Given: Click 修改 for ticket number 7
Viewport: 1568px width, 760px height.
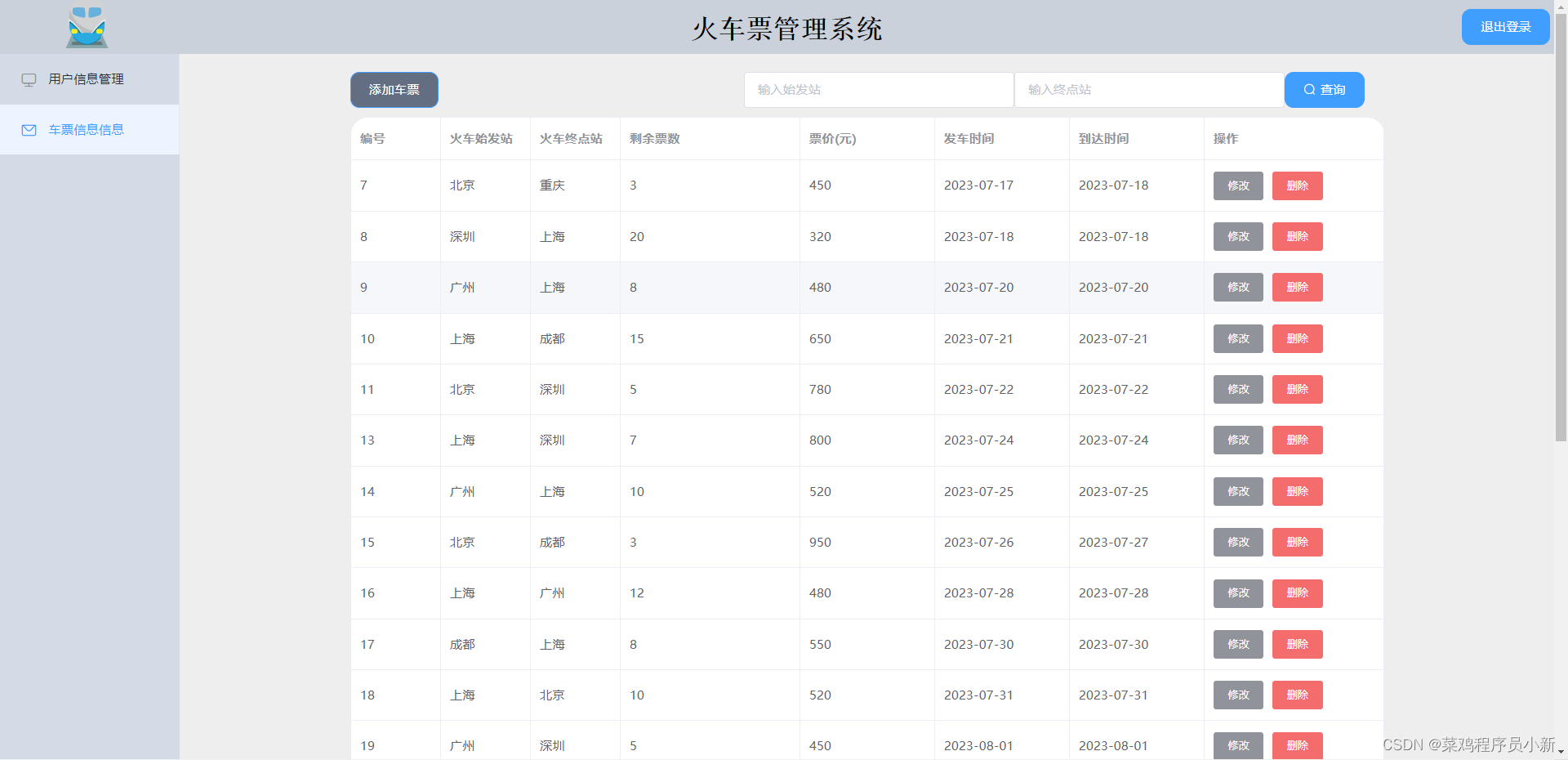Looking at the screenshot, I should tap(1238, 186).
